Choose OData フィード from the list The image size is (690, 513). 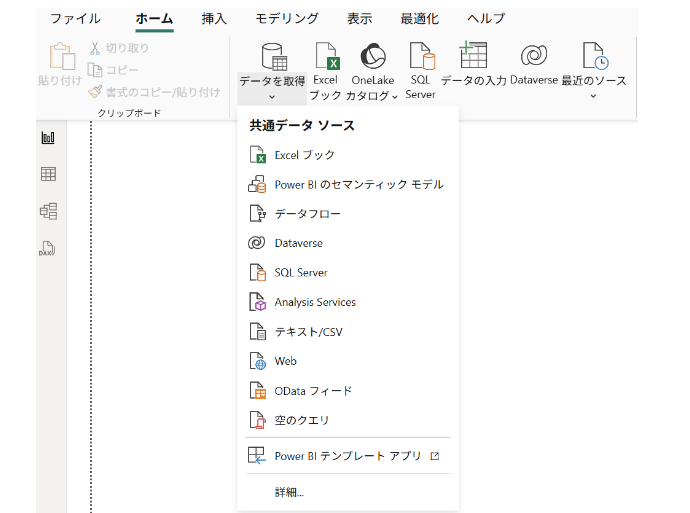pos(348,391)
